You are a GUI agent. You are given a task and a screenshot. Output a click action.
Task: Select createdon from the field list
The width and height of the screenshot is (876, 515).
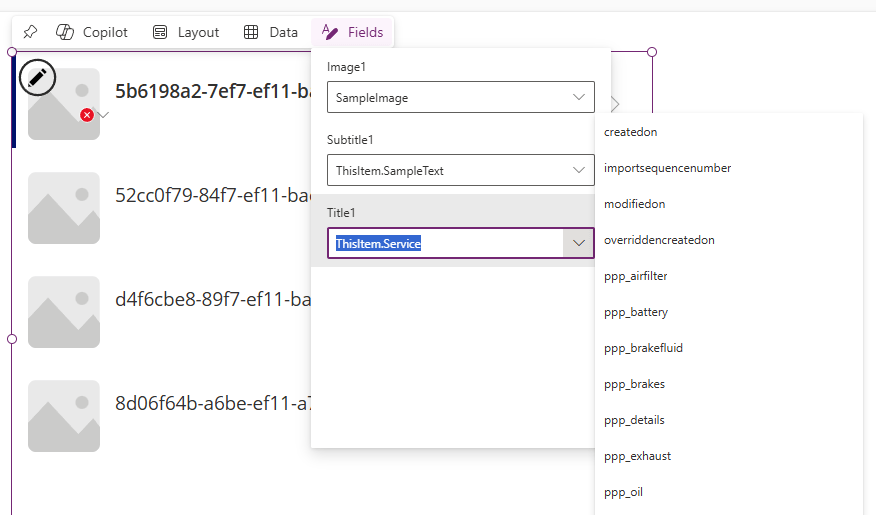click(x=630, y=132)
